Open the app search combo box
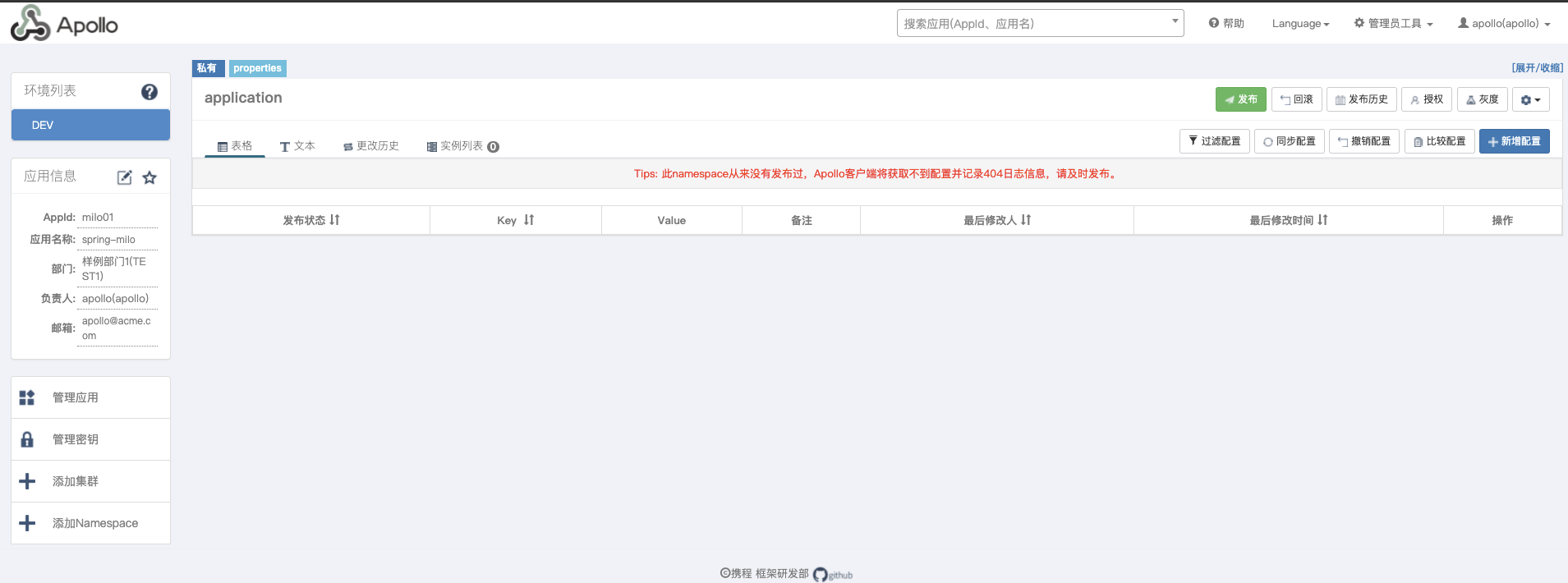 [x=1040, y=23]
